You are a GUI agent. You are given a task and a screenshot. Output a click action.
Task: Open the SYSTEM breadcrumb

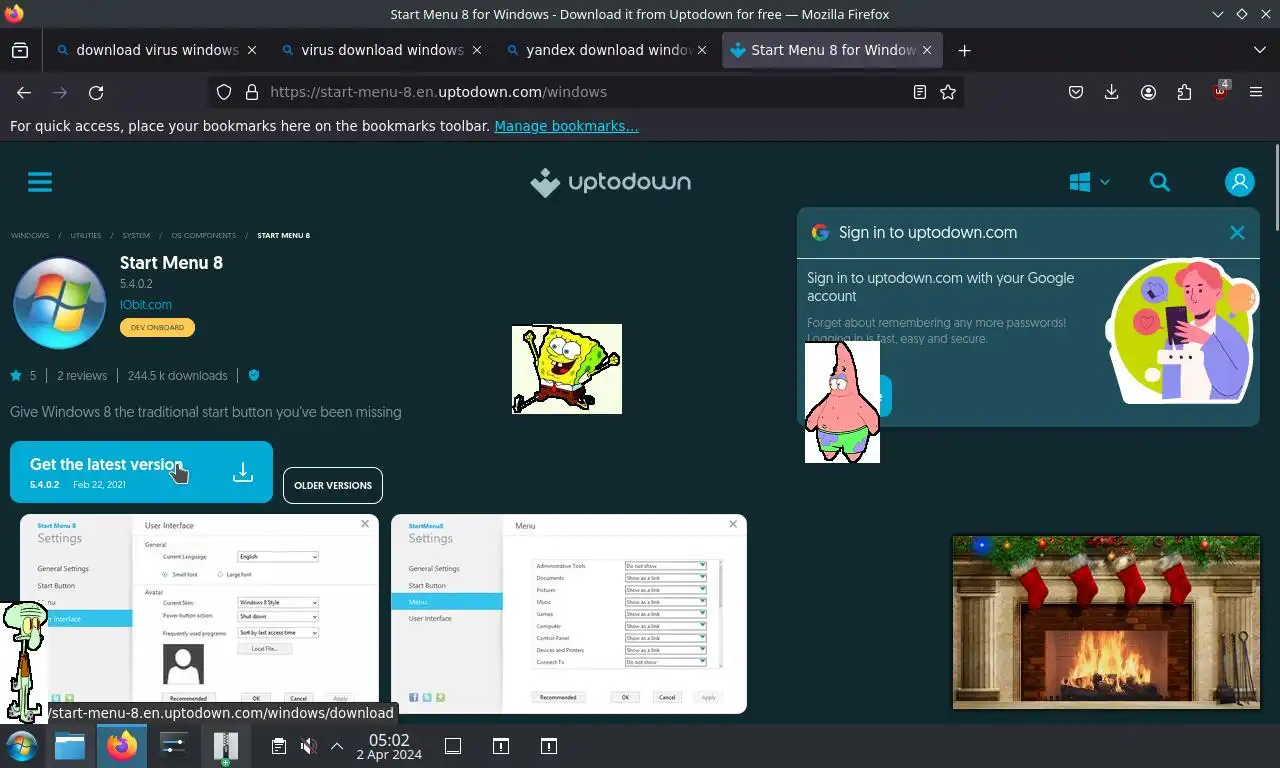(x=136, y=236)
